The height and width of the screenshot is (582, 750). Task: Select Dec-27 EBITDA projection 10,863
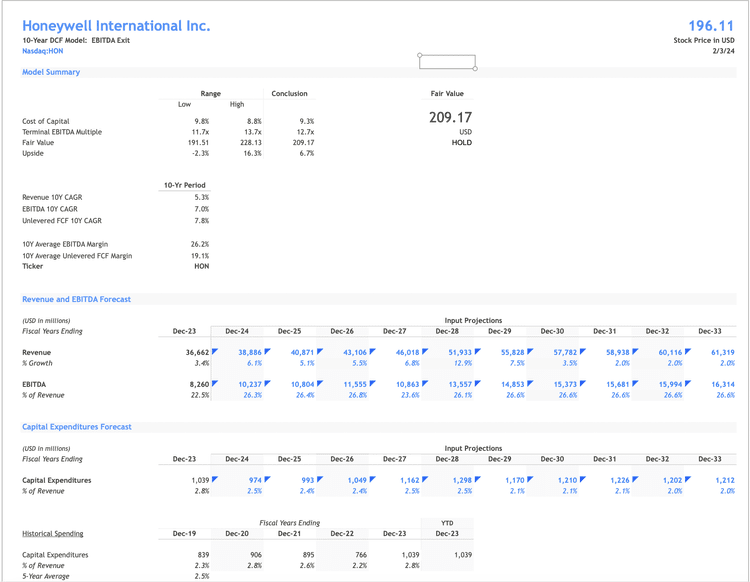click(x=408, y=384)
